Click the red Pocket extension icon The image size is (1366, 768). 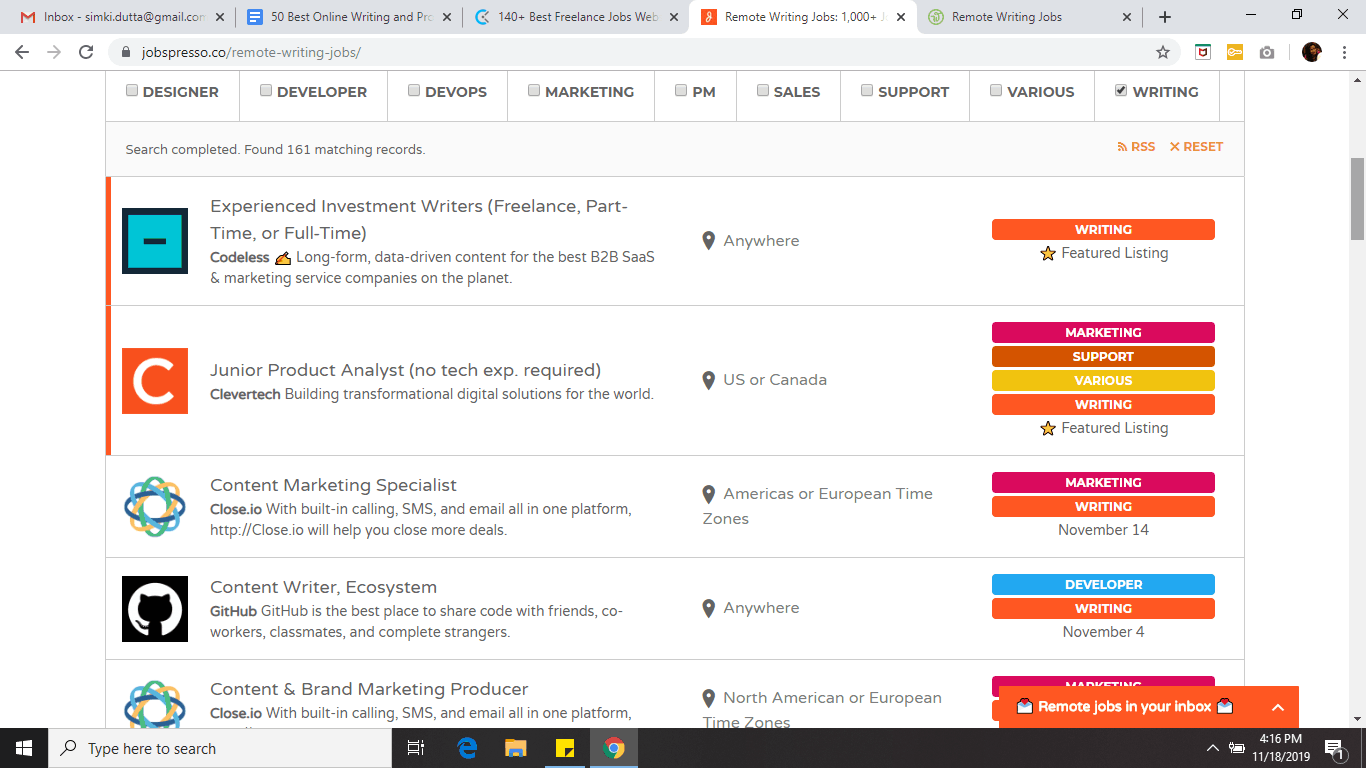coord(1203,52)
